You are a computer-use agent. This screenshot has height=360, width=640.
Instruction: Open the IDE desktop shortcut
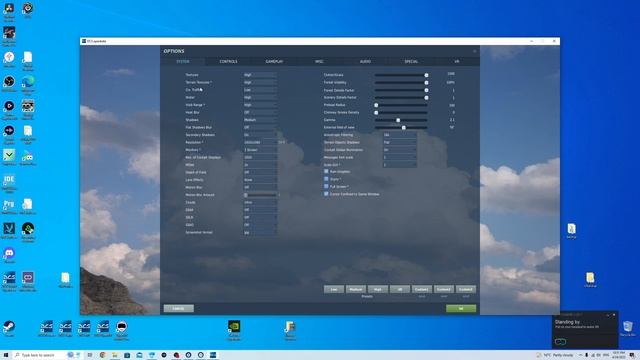pyautogui.click(x=9, y=181)
